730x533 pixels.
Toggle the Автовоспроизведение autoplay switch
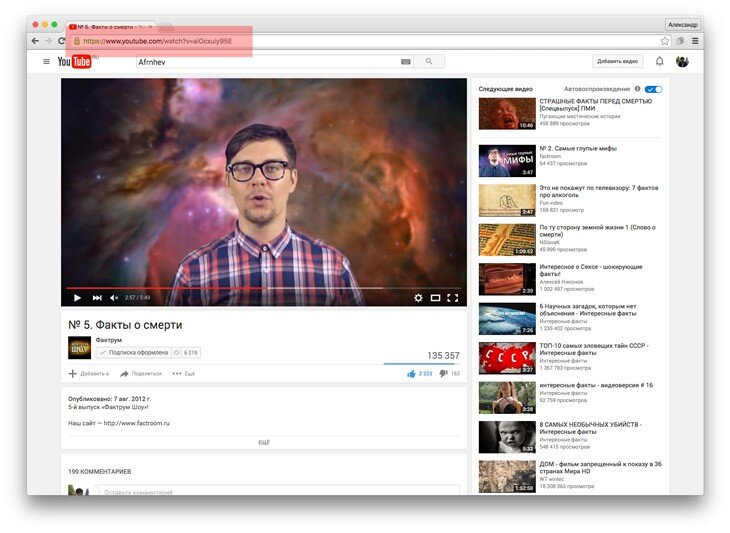pos(654,89)
